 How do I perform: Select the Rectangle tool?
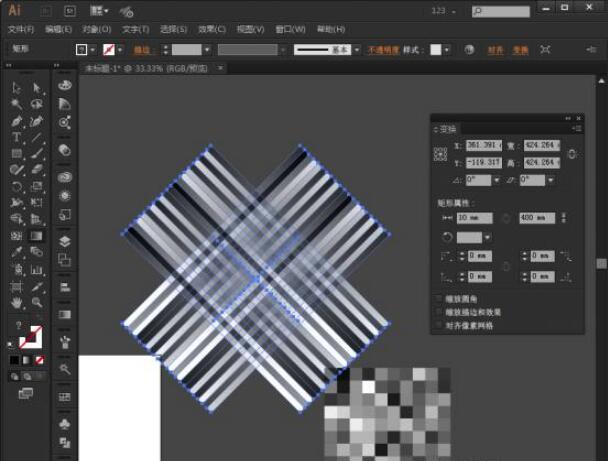point(16,154)
